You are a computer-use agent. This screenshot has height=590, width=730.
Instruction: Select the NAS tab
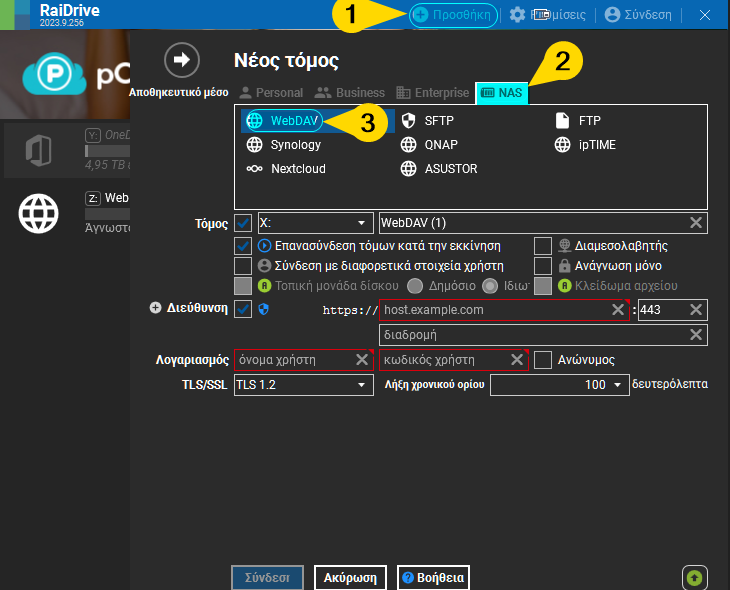(501, 93)
